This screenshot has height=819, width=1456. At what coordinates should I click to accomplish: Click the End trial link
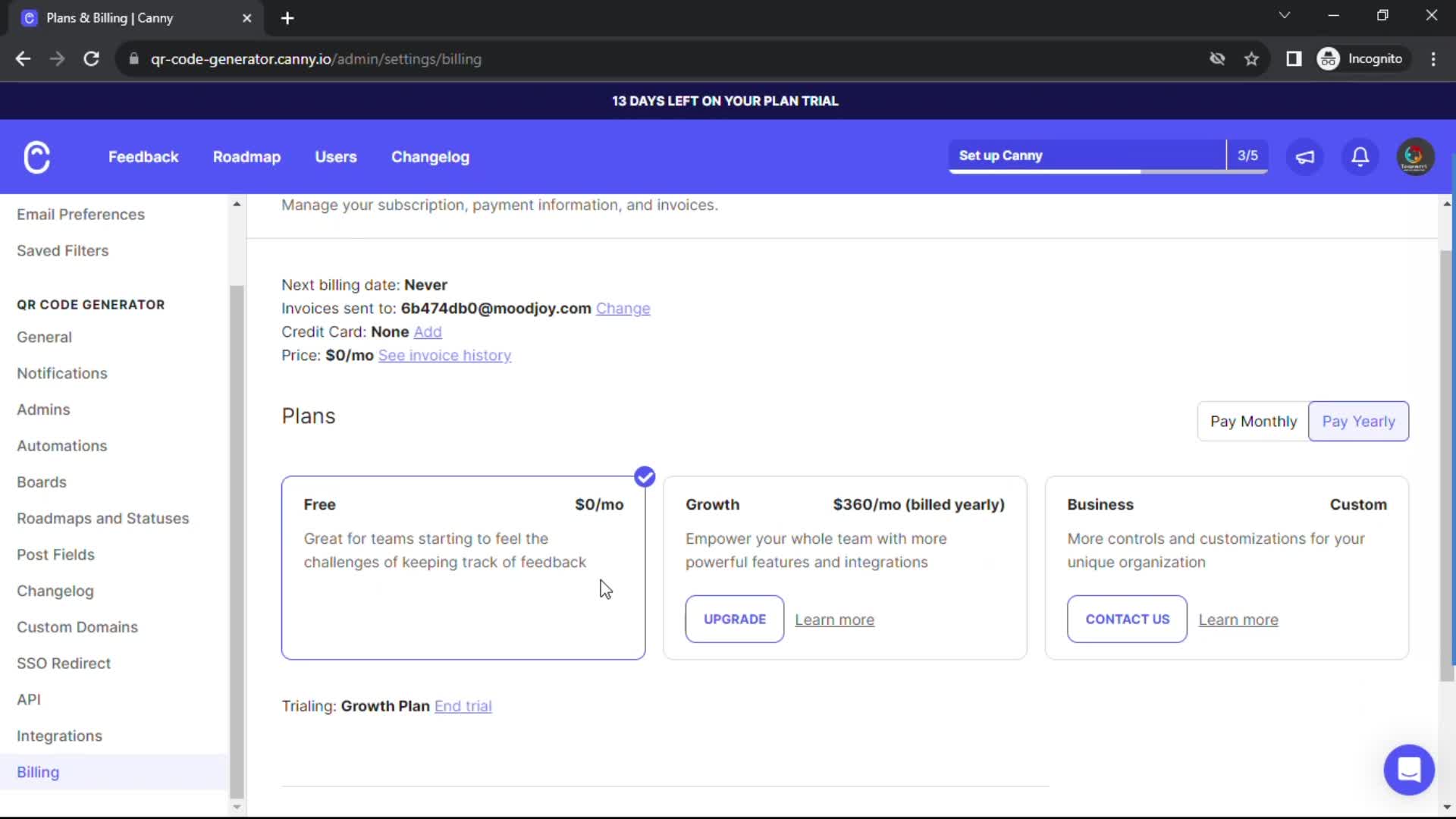click(463, 705)
